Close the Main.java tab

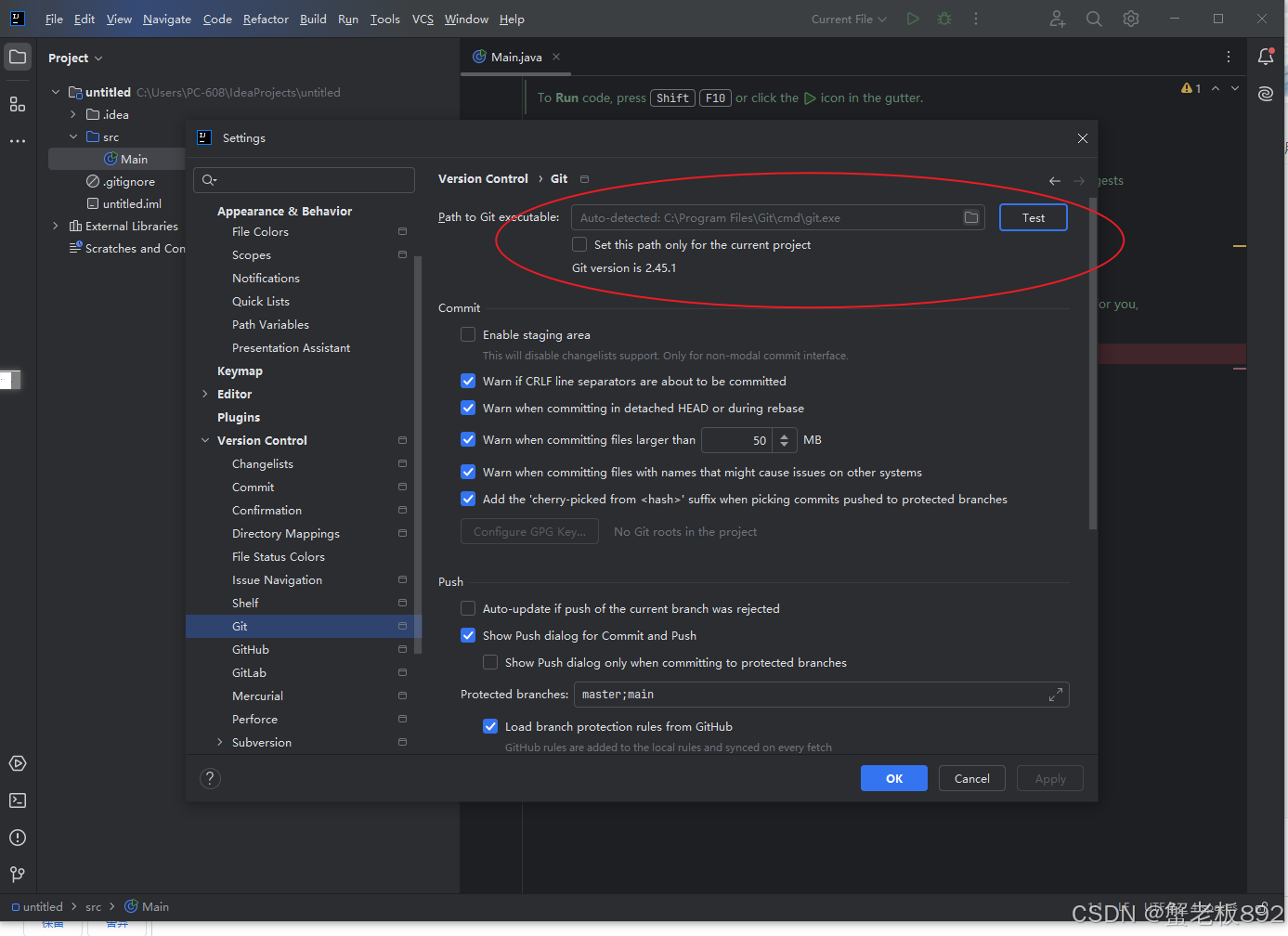(556, 57)
